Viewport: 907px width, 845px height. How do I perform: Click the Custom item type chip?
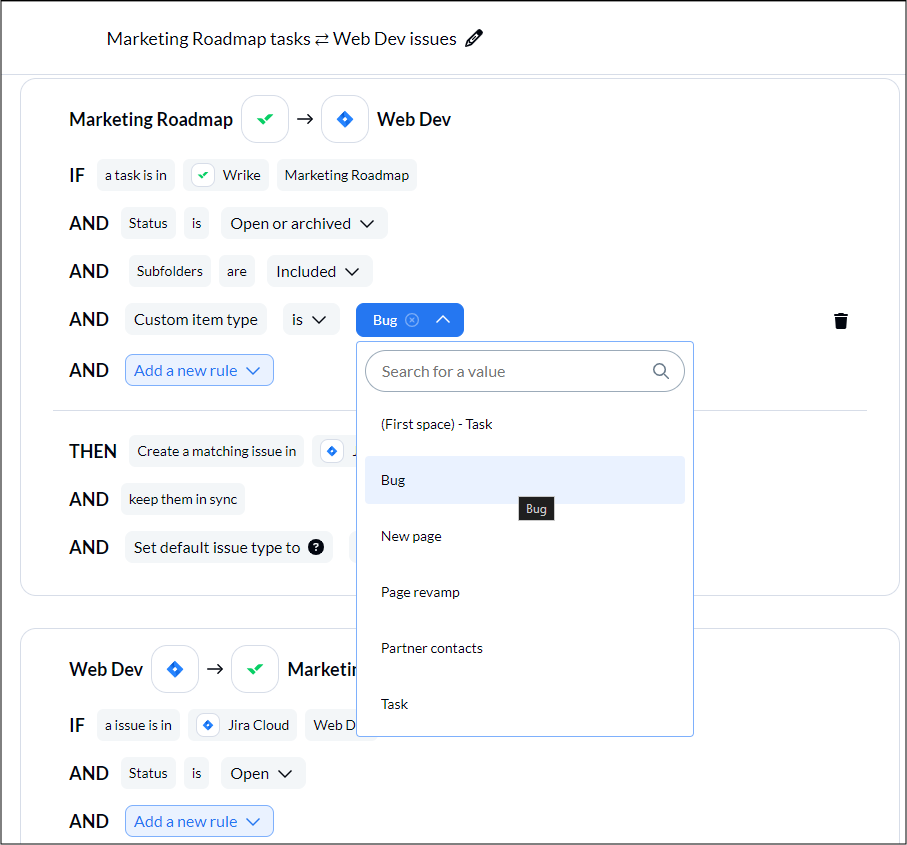pos(196,319)
